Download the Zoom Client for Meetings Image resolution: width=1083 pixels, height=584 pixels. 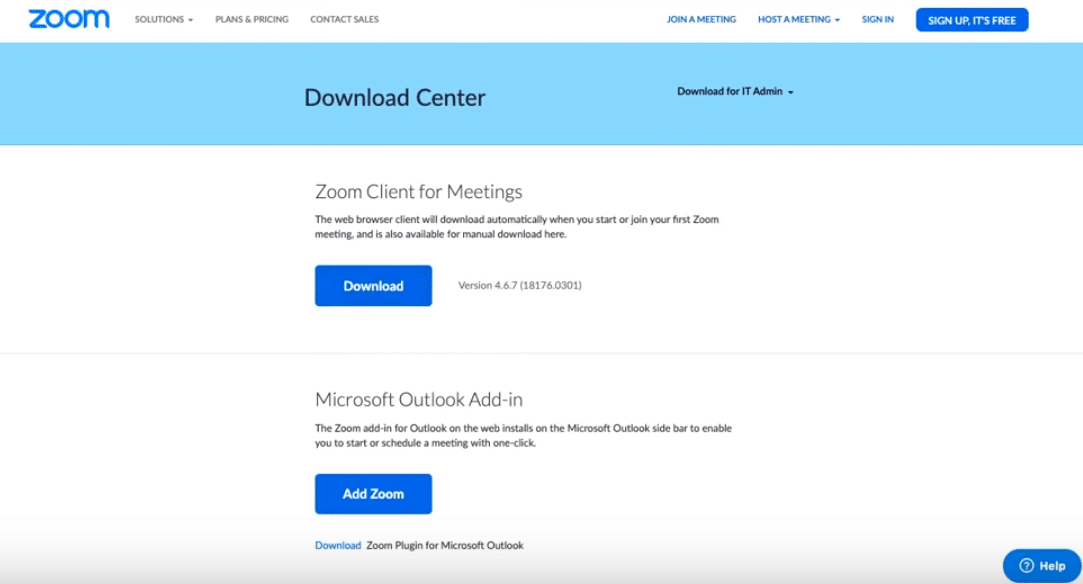(x=373, y=286)
